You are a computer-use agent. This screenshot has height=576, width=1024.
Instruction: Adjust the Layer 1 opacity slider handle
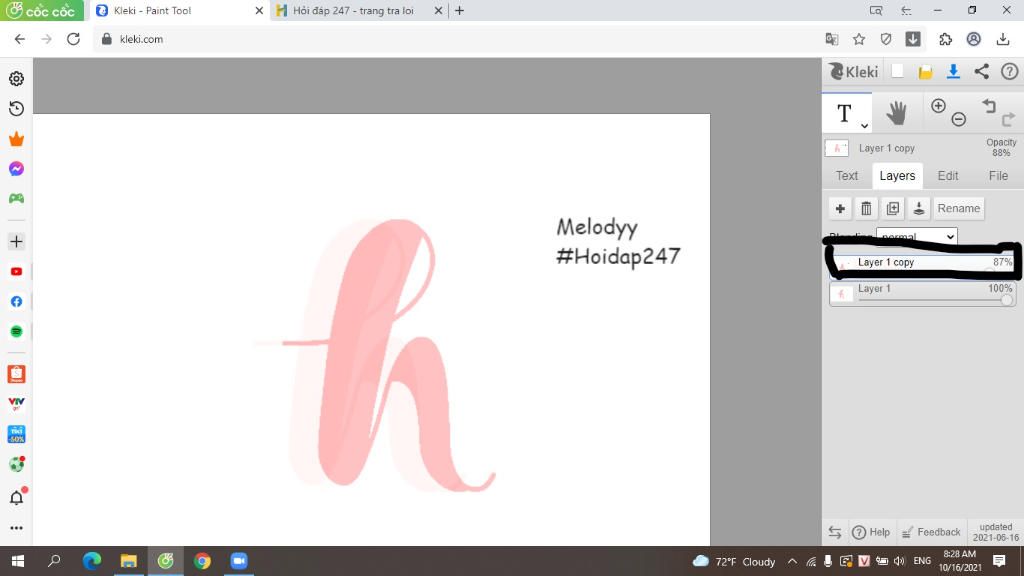1006,300
